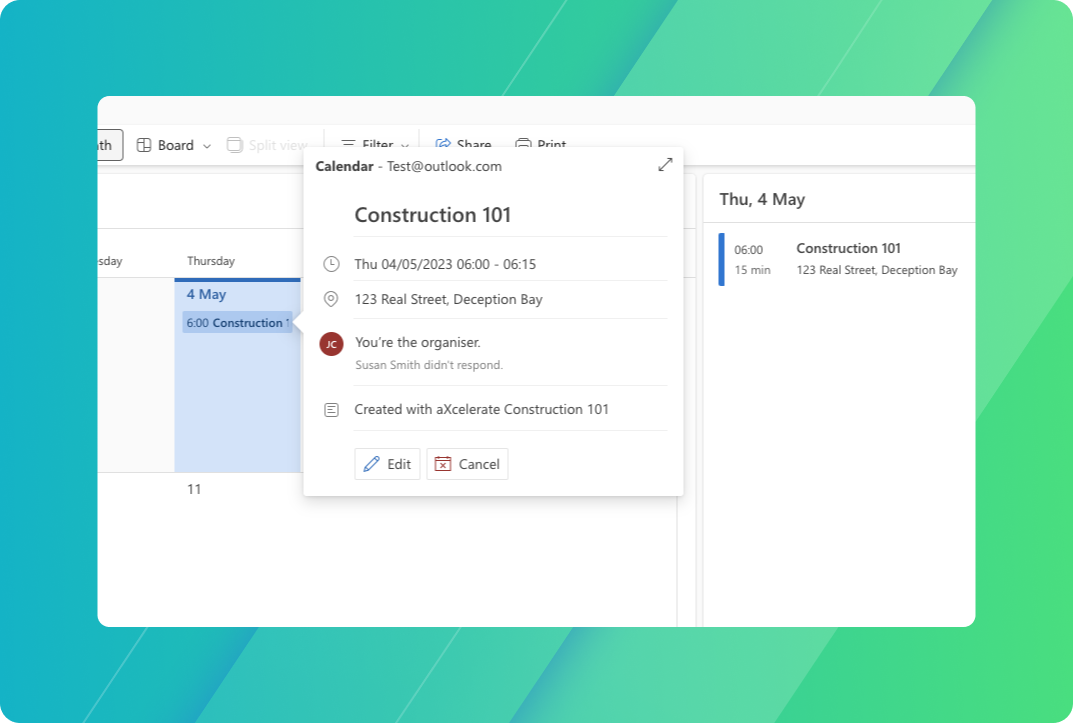Screen dimensions: 1073x723
Task: Select the 4 May date cell
Action: (237, 375)
